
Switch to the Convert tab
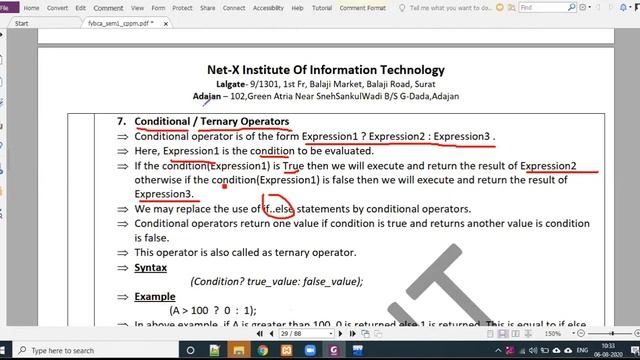click(57, 8)
